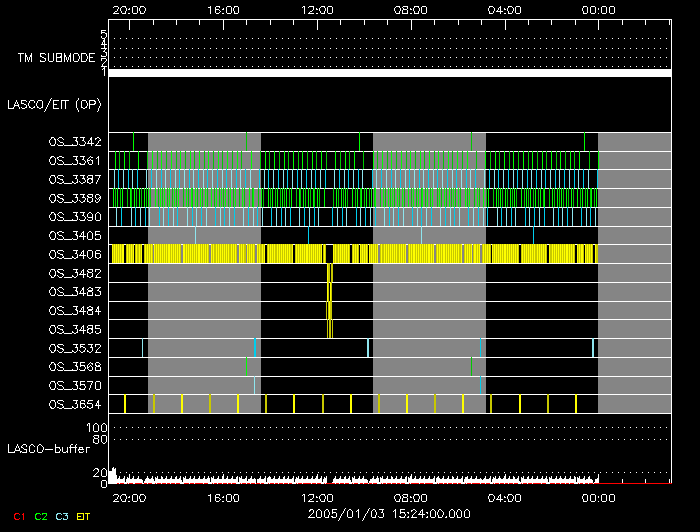Screen dimensions: 700x532
Task: Click the 2005/01/03 15:24:00 timestamp
Action: [x=389, y=513]
